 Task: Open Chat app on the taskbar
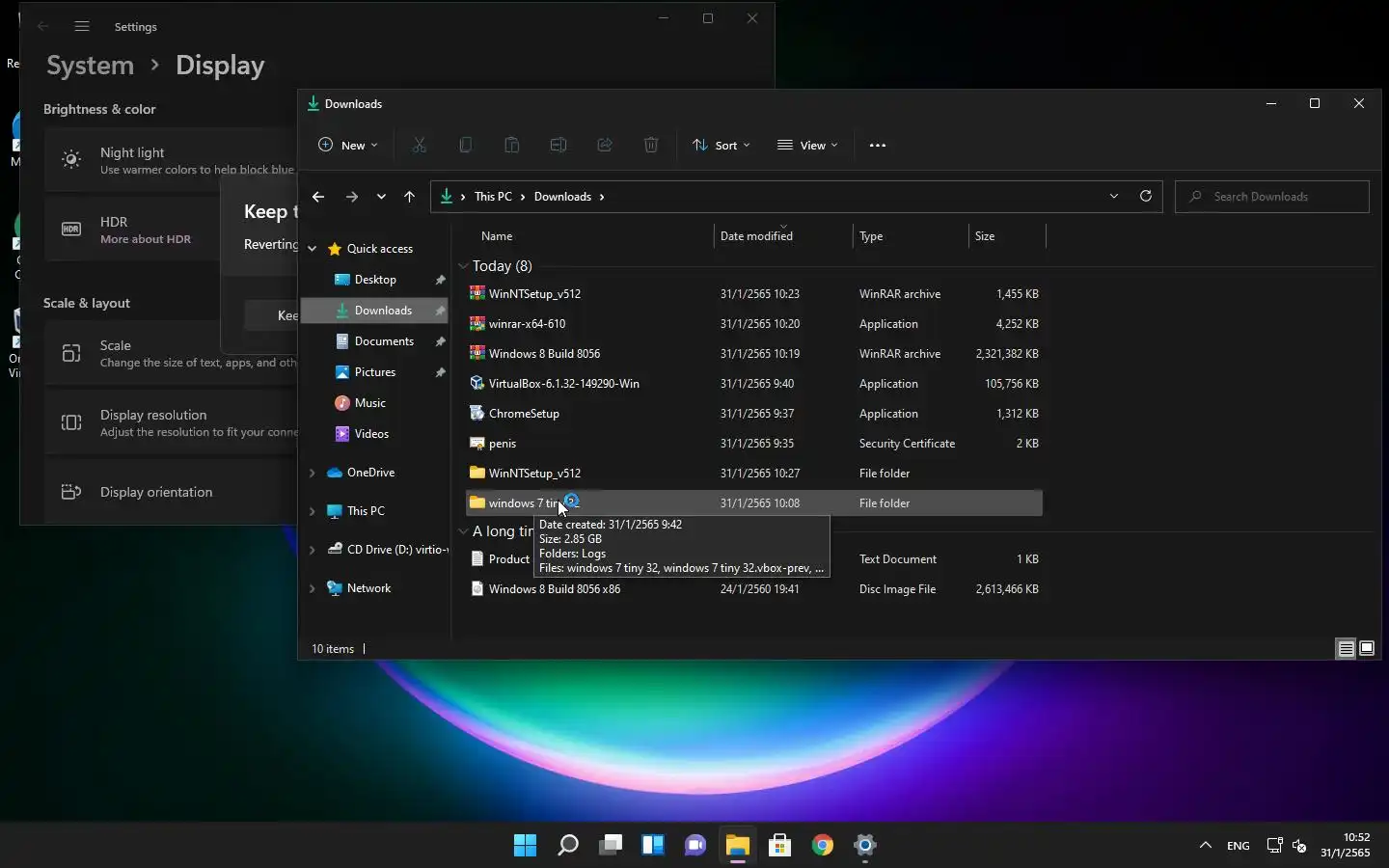[695, 846]
